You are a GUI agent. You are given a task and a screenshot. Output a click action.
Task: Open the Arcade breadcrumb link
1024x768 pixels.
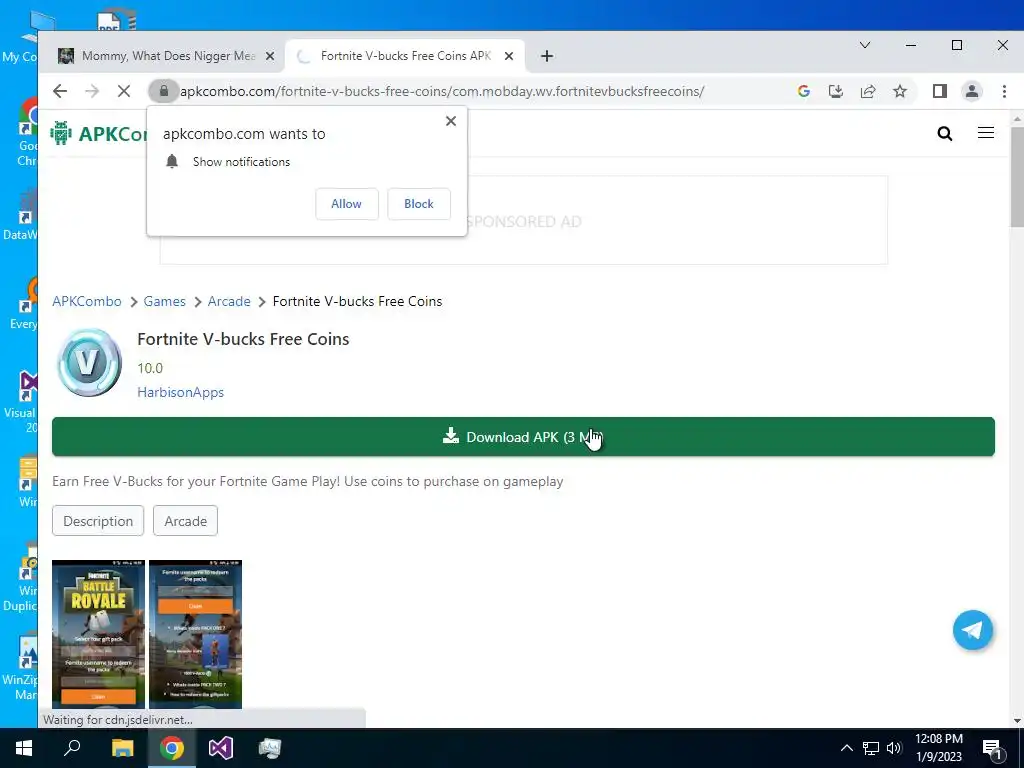(x=229, y=301)
